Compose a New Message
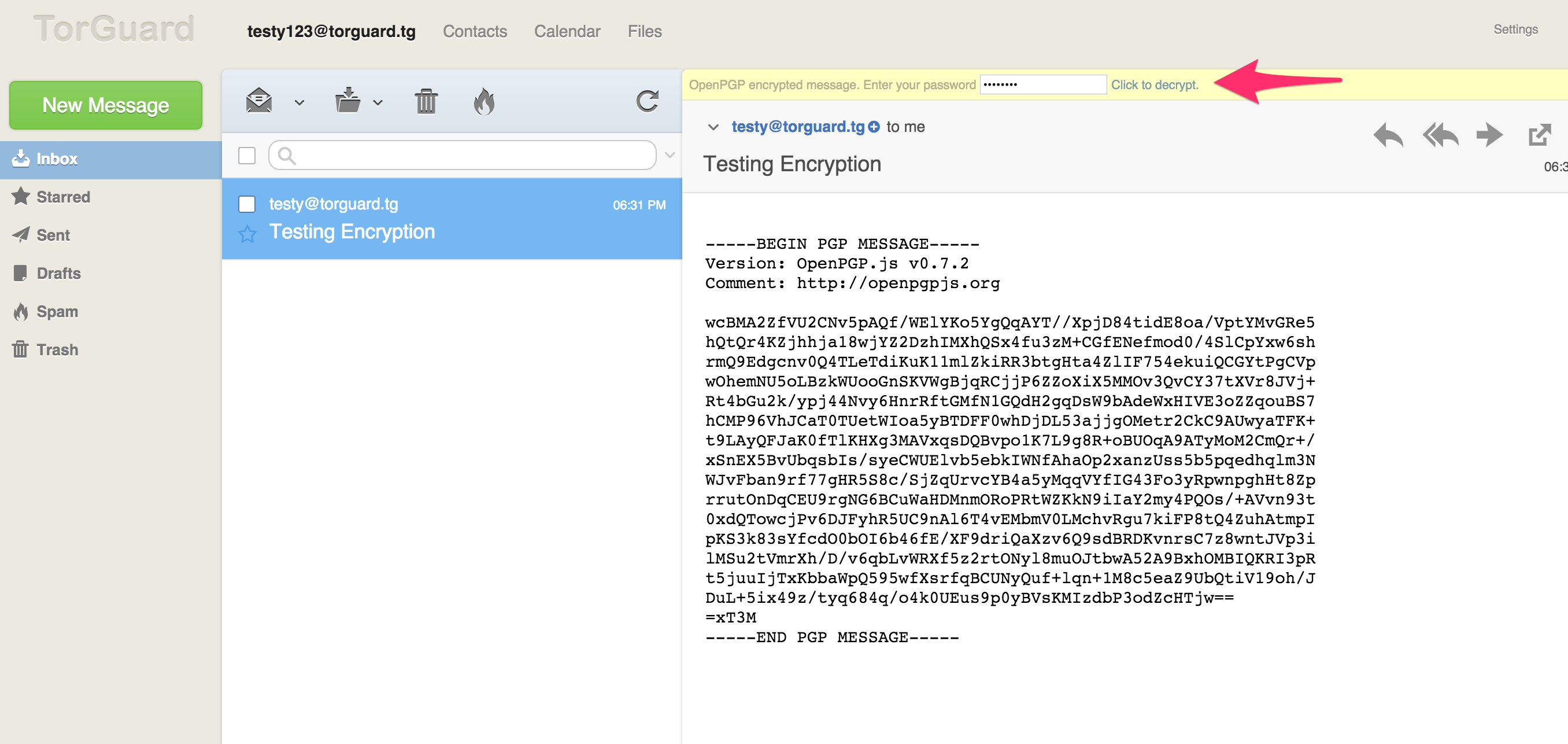 click(106, 105)
